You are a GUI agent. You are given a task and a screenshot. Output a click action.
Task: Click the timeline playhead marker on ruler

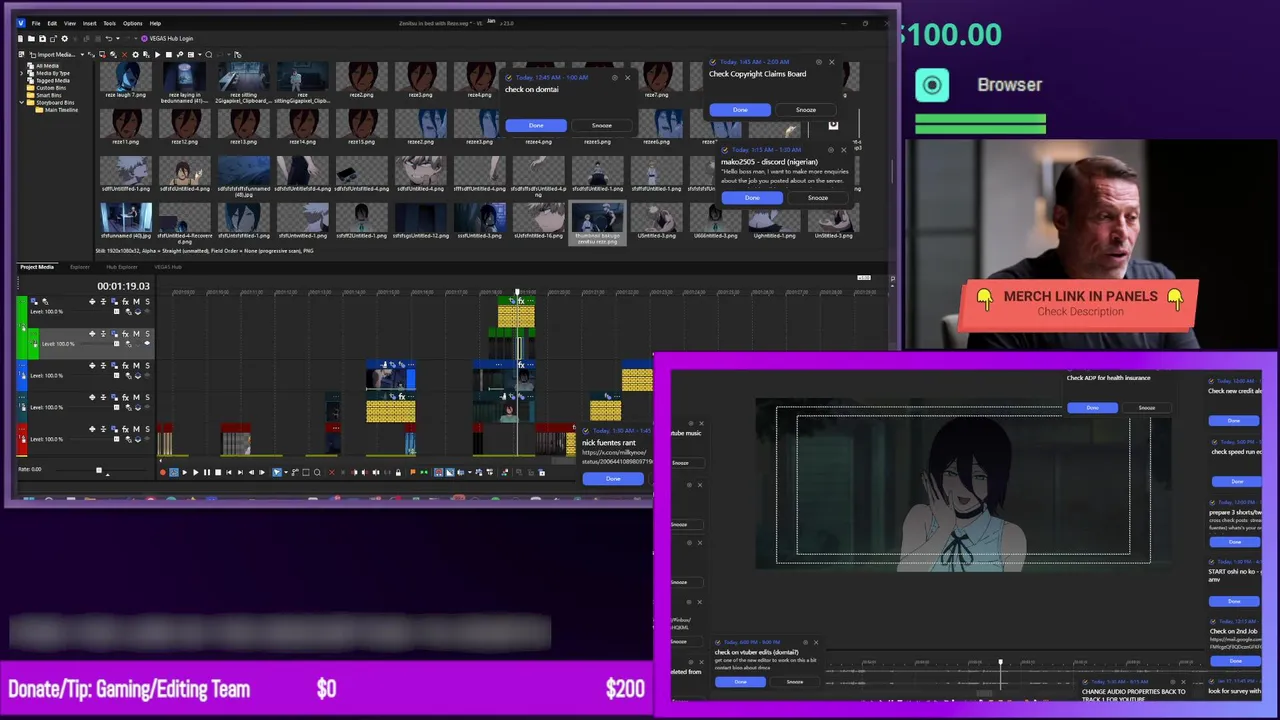pyautogui.click(x=518, y=293)
